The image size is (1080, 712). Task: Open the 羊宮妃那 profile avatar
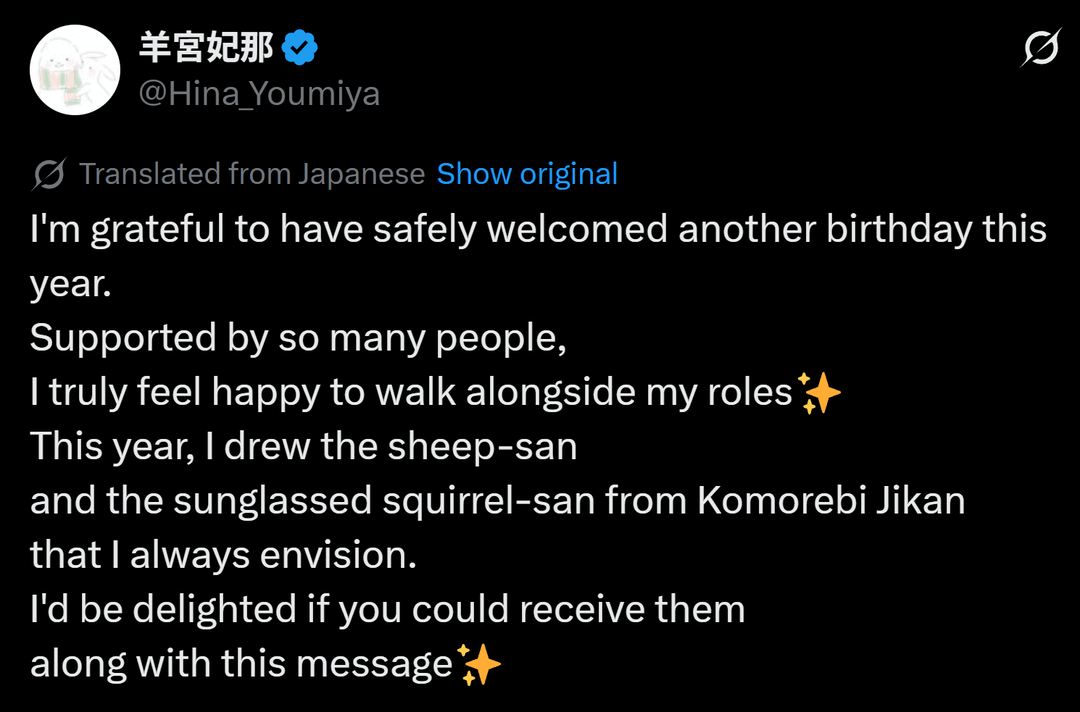tap(75, 70)
